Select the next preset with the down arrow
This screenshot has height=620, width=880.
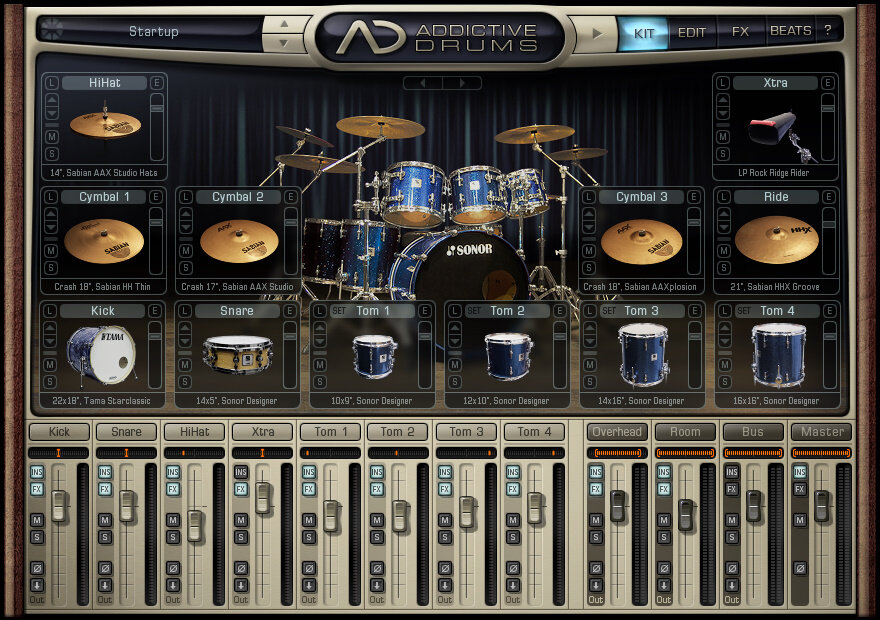coord(284,43)
